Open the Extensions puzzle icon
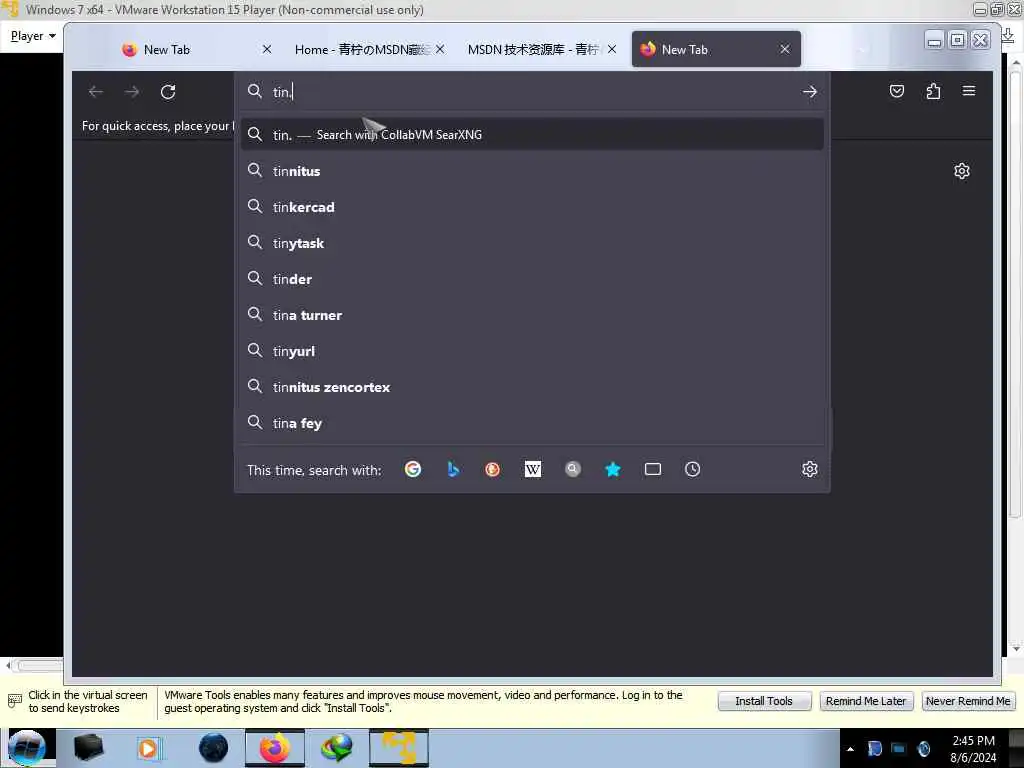This screenshot has height=768, width=1024. point(933,91)
